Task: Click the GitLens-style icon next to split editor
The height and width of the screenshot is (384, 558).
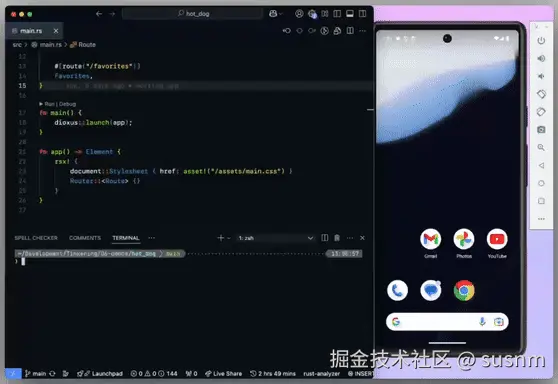Action: pyautogui.click(x=337, y=31)
